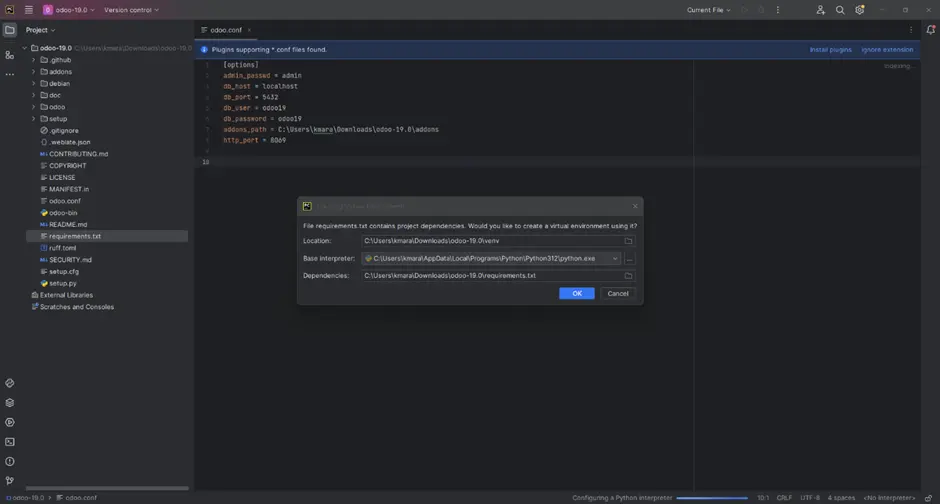
Task: Click the Debug icon in the top toolbar
Action: coord(761,10)
